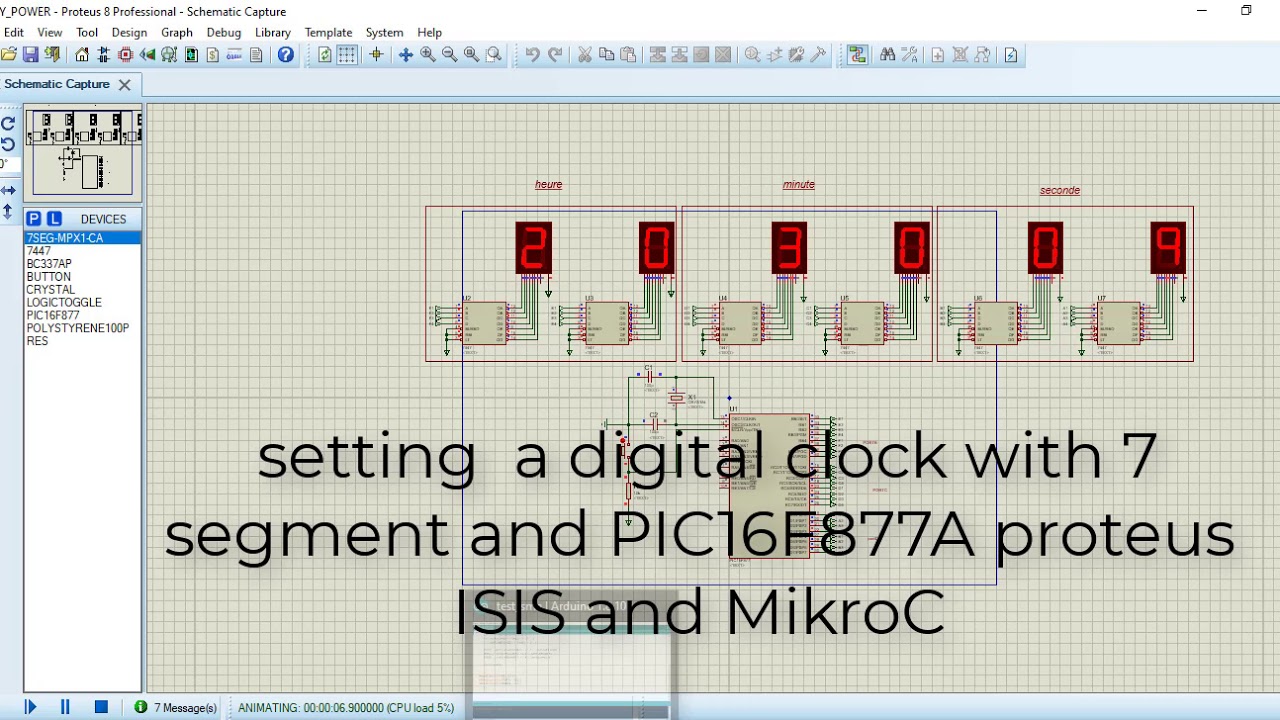
Task: Zoom in magnifier icon
Action: point(428,55)
